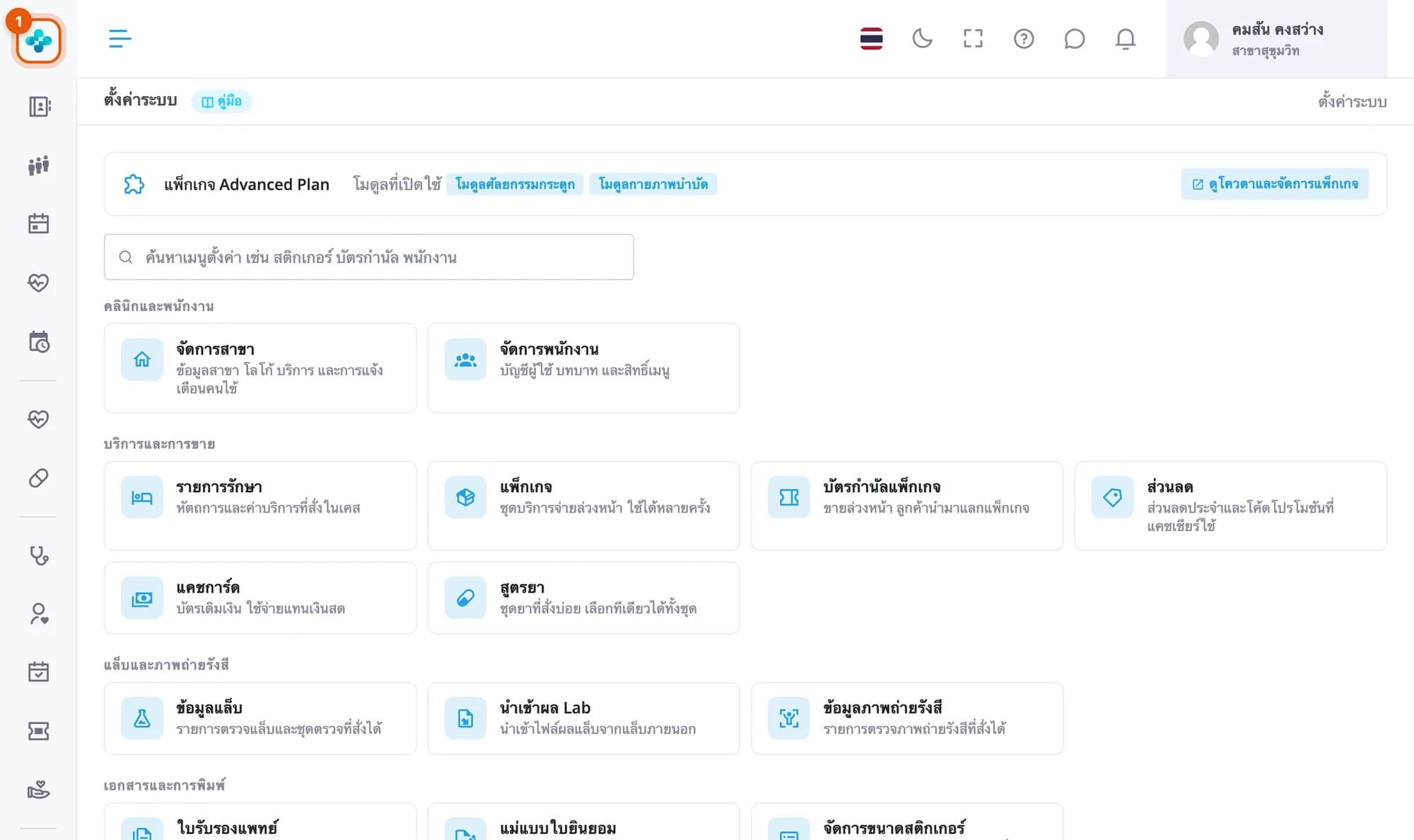The width and height of the screenshot is (1414, 840).
Task: Open user profile คมสัน คงสว่าง
Action: 1276,39
